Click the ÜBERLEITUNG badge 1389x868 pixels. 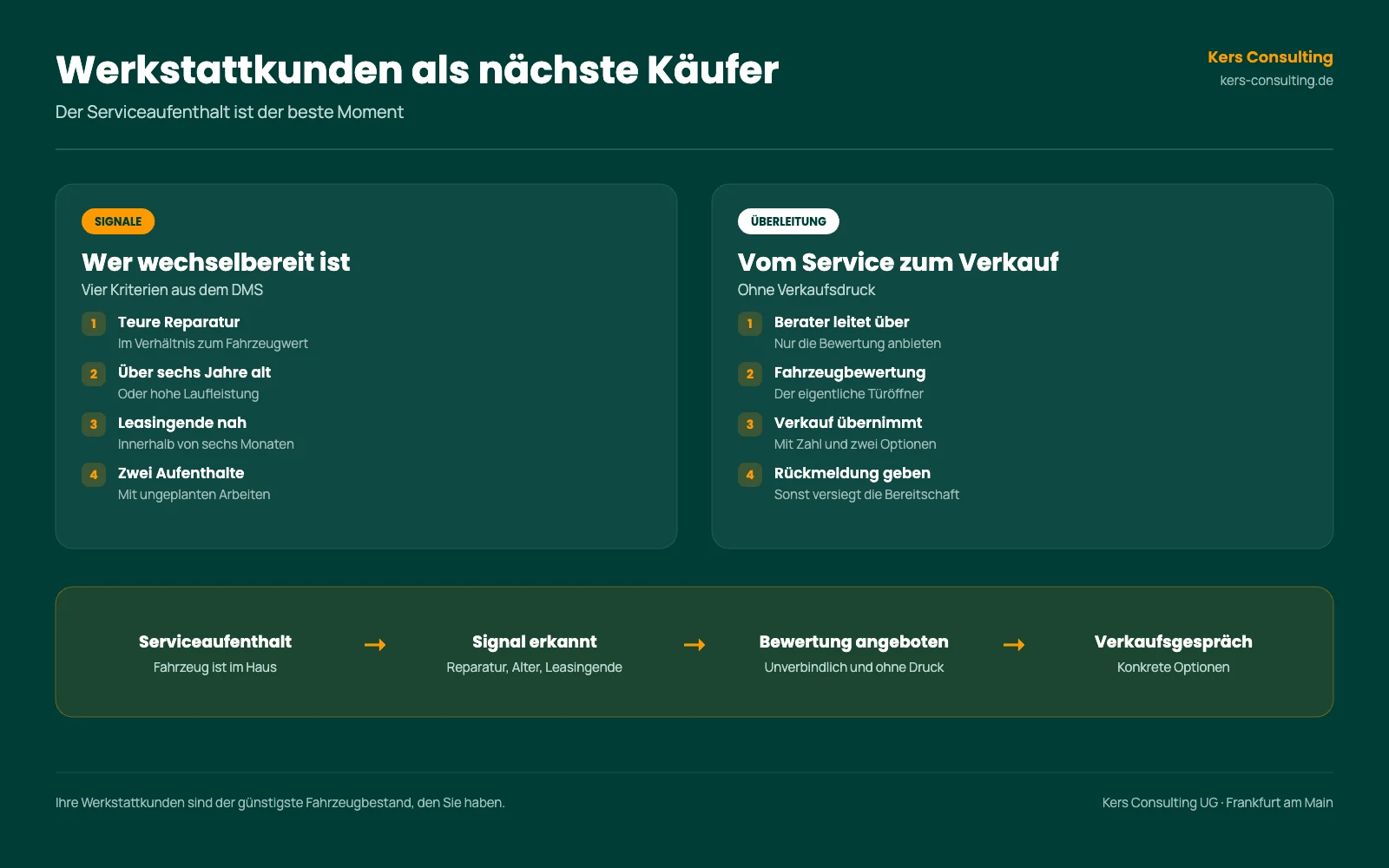[x=788, y=221]
